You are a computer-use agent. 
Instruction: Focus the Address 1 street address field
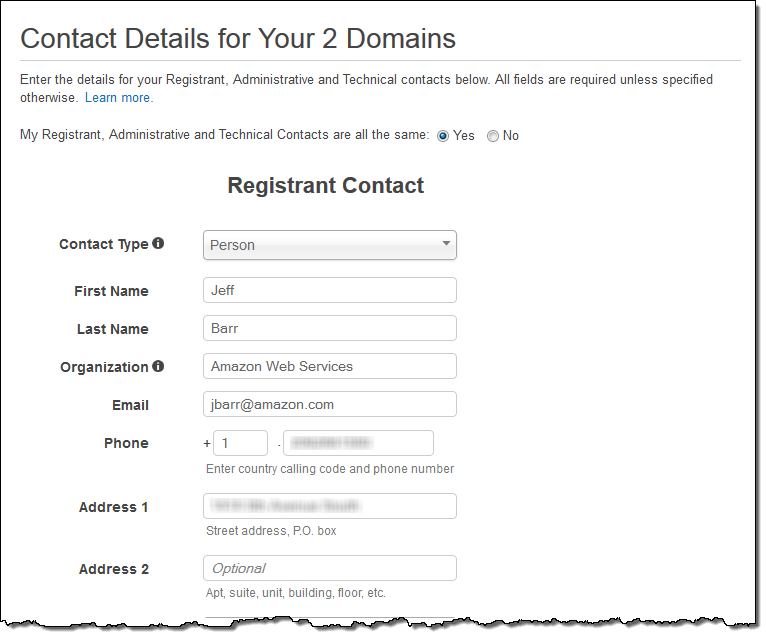pos(329,506)
